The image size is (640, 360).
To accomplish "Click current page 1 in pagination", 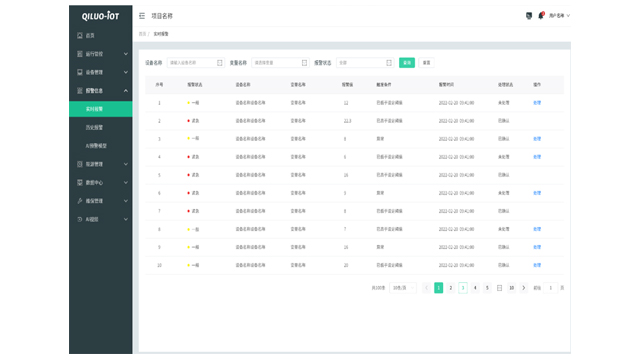I will pos(438,288).
